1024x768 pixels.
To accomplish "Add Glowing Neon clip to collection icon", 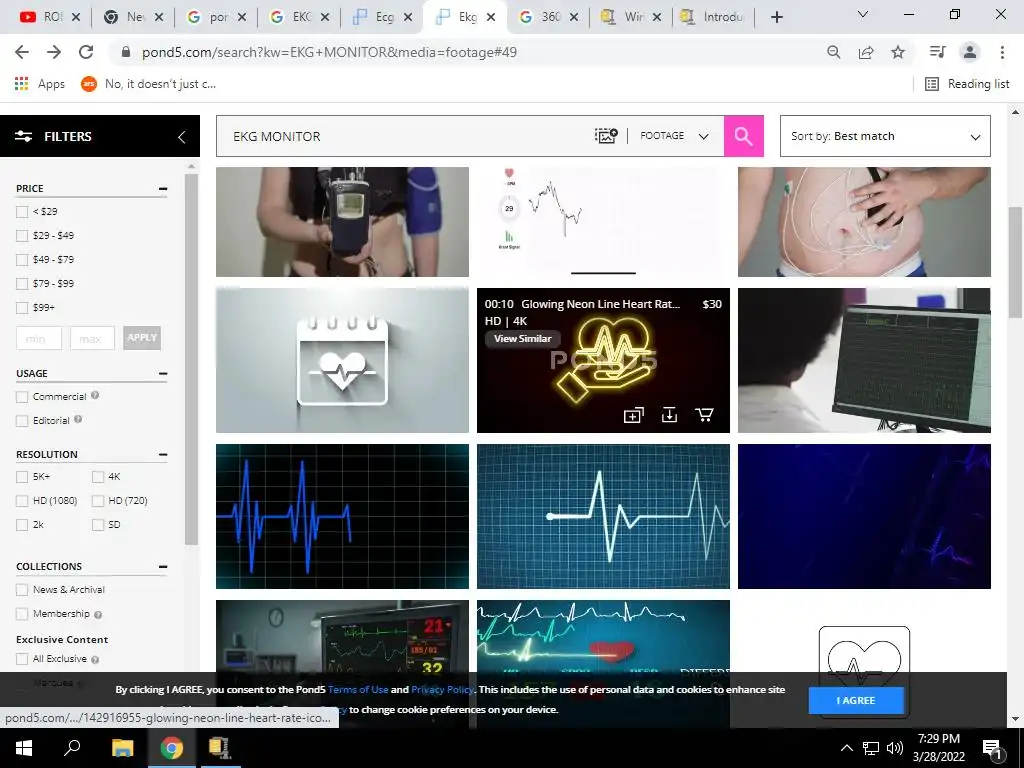I will pyautogui.click(x=633, y=415).
